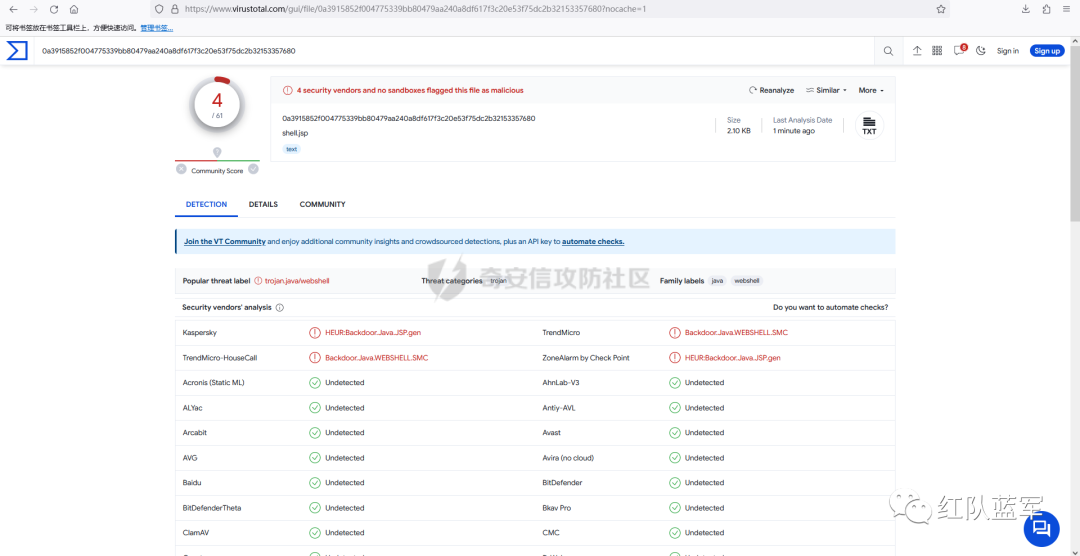The image size is (1080, 556).
Task: Click alert icon next to TrendMicro result
Action: (x=674, y=333)
